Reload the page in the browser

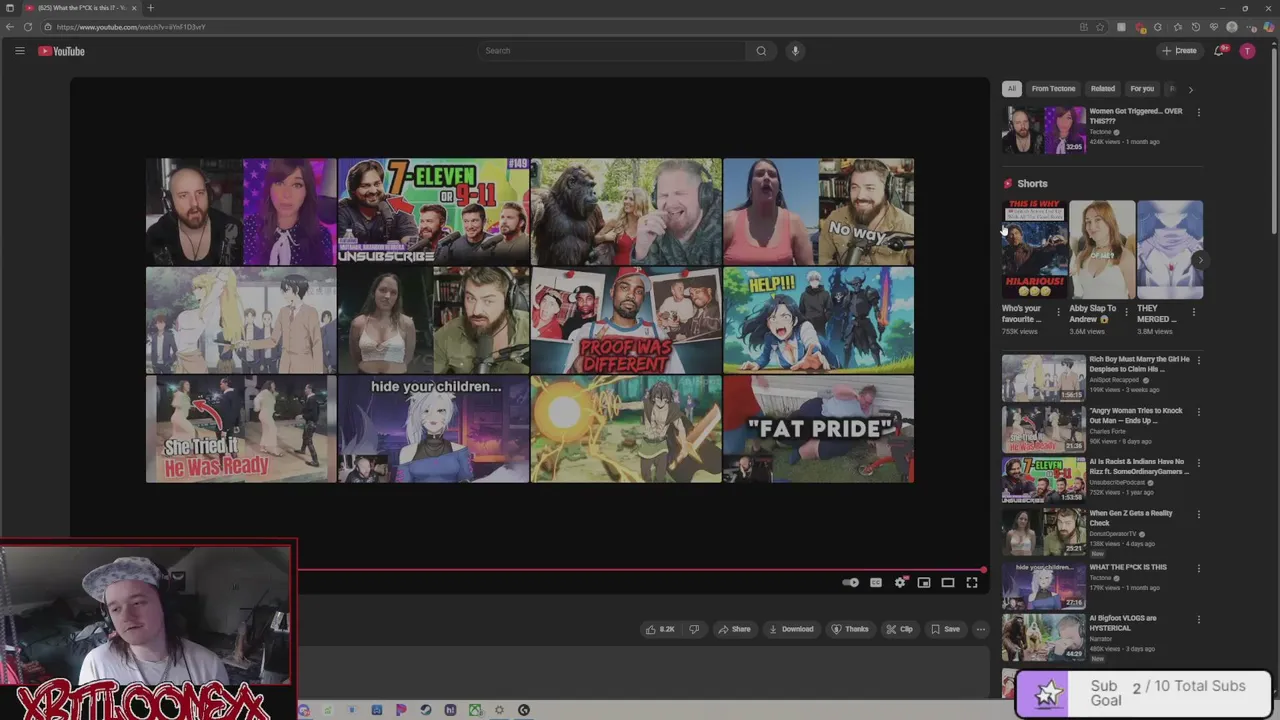[x=28, y=27]
